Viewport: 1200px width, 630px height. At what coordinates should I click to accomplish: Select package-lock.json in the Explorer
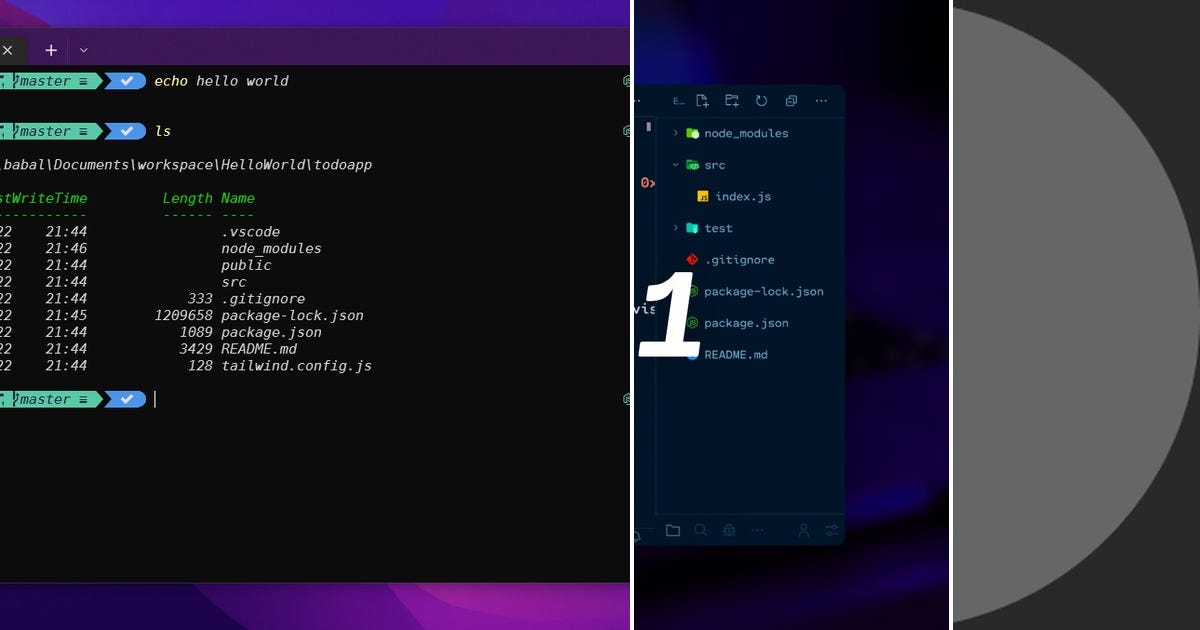click(x=764, y=291)
